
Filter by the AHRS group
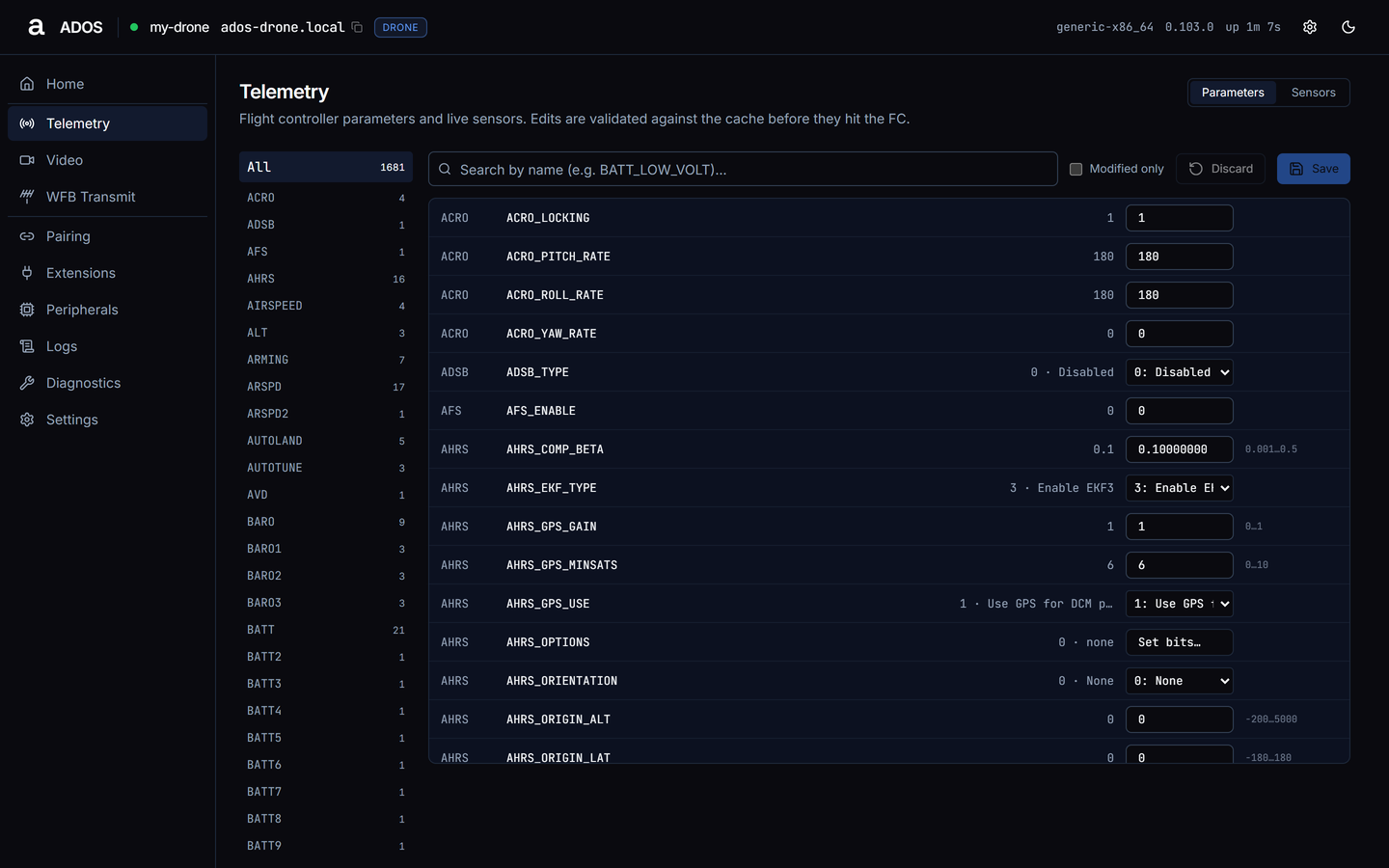point(326,279)
